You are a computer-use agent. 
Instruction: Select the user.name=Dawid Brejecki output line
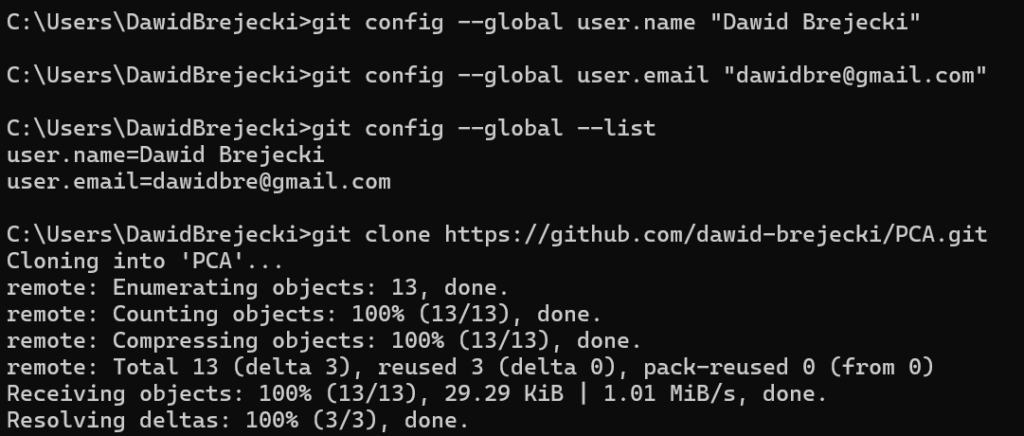pyautogui.click(x=165, y=155)
